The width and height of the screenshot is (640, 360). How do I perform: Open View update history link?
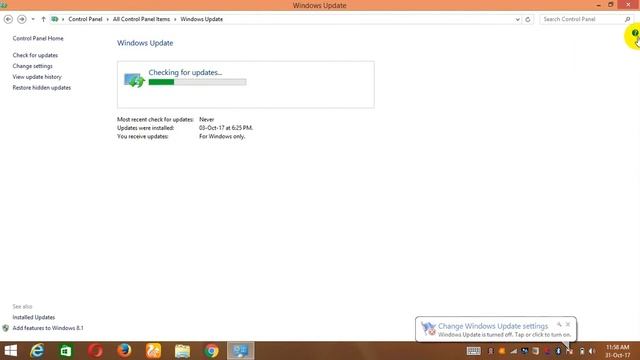[x=37, y=77]
